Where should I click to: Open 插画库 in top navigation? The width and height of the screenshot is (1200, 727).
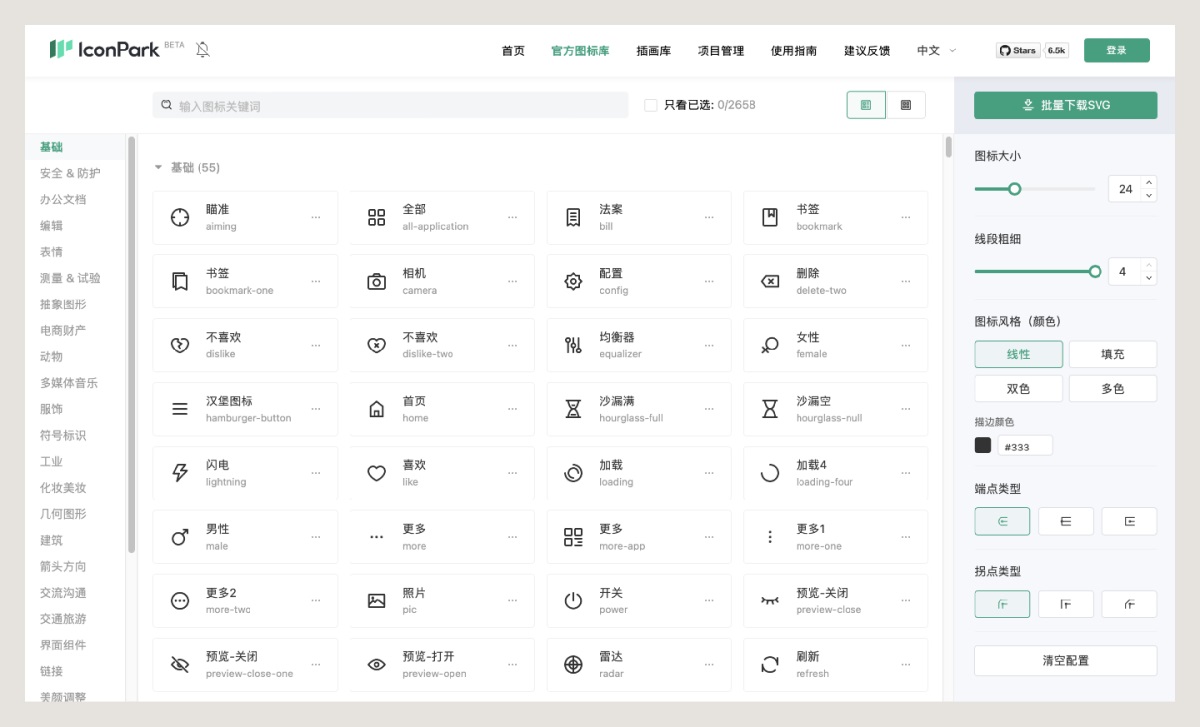[x=653, y=50]
